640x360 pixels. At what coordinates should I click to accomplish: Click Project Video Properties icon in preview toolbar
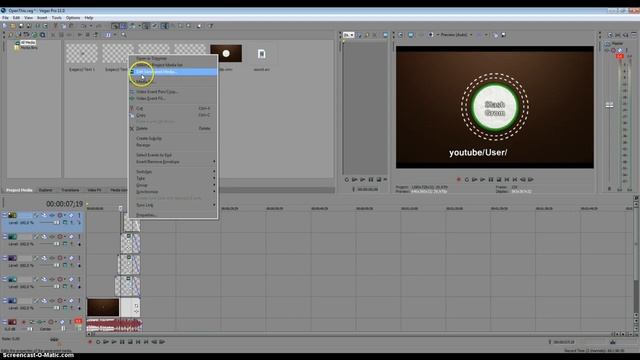(401, 35)
